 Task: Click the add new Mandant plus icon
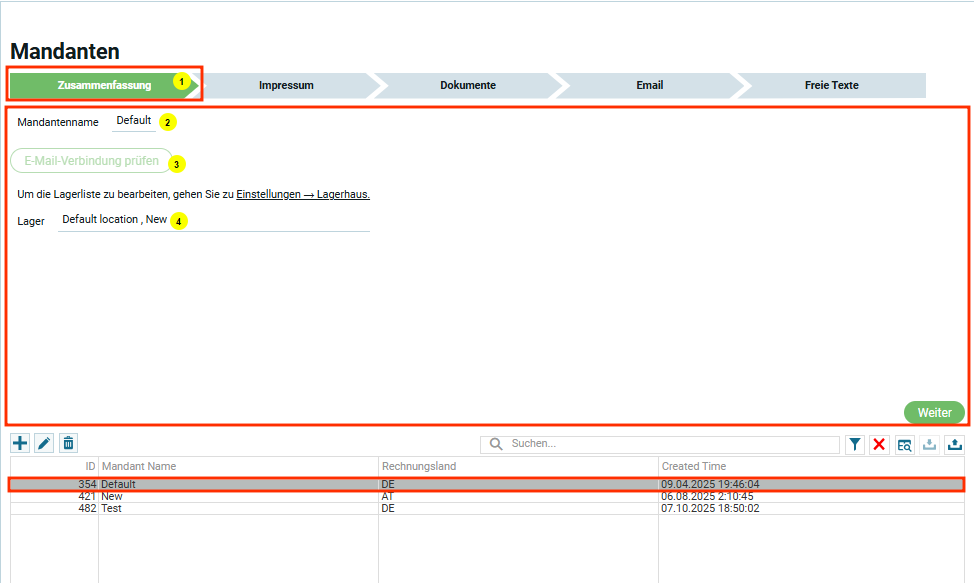pos(20,443)
